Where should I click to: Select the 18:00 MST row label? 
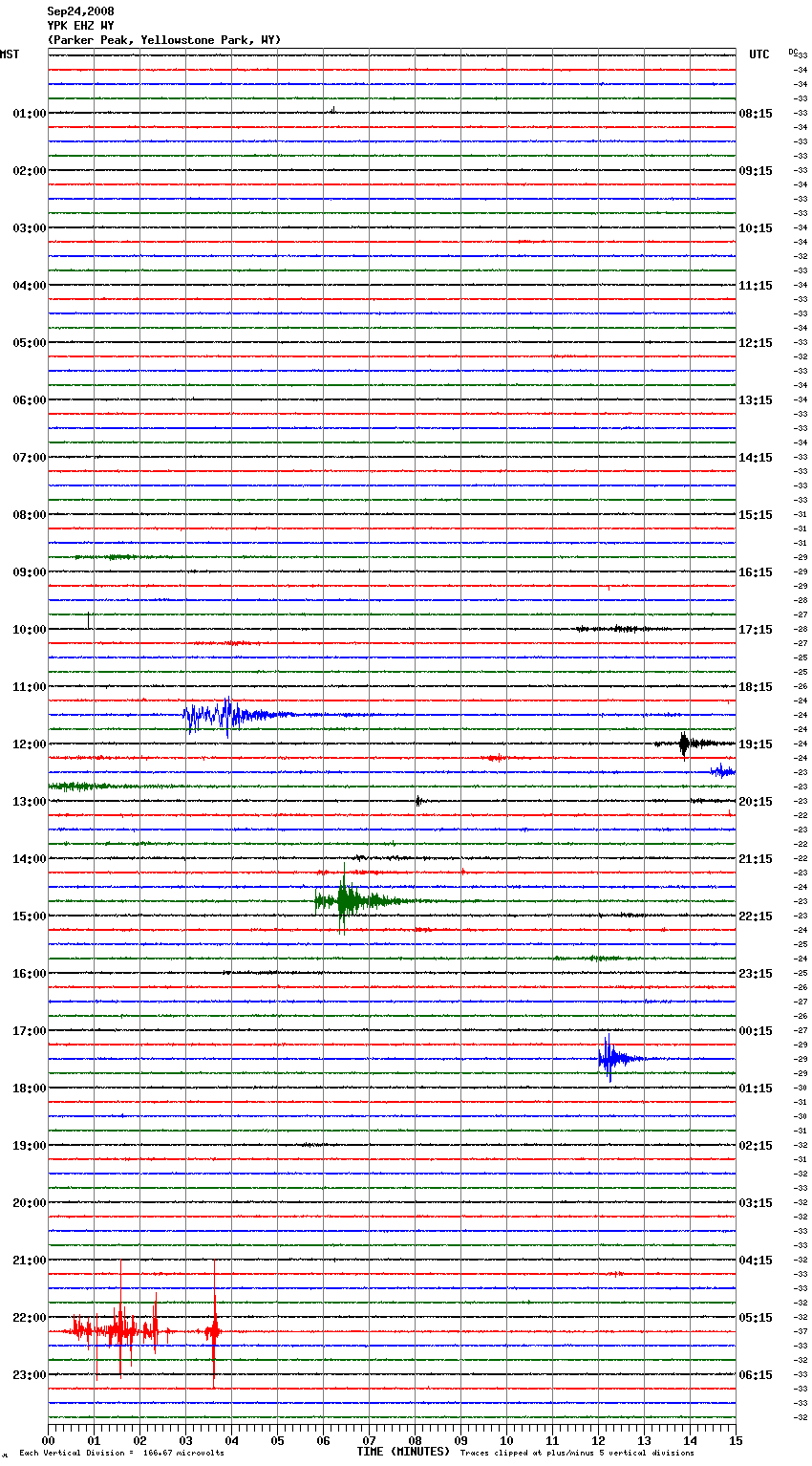tap(30, 1089)
